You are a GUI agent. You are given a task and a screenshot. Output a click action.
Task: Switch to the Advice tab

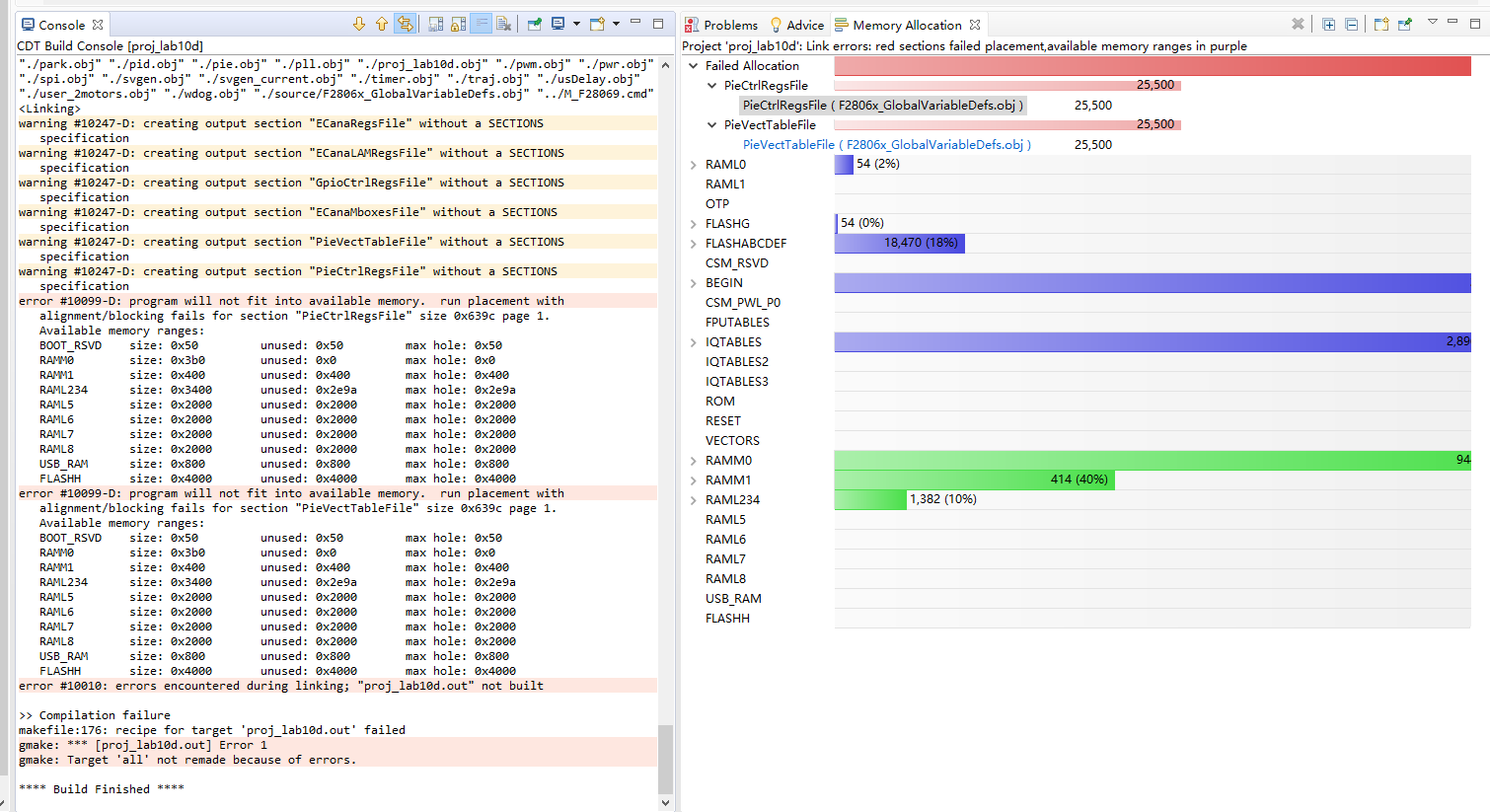tap(804, 25)
